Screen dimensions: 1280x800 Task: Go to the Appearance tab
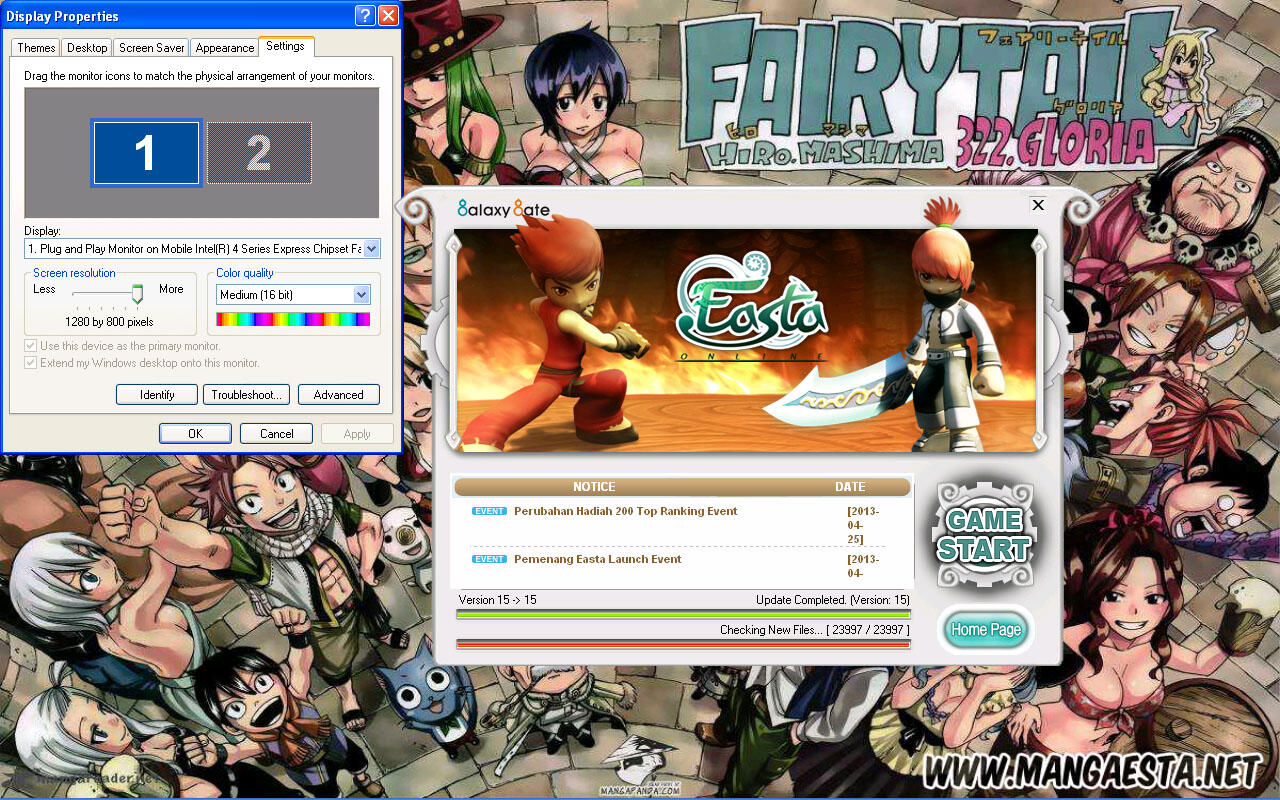point(224,47)
